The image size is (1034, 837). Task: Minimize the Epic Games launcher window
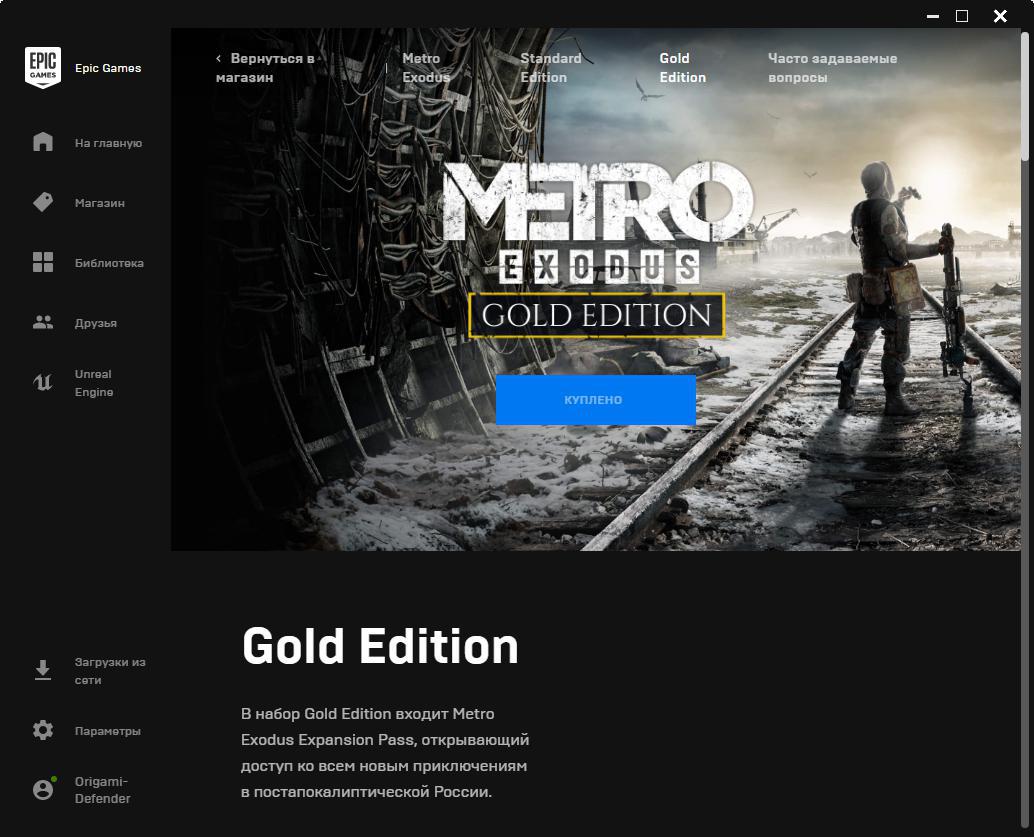pos(932,16)
